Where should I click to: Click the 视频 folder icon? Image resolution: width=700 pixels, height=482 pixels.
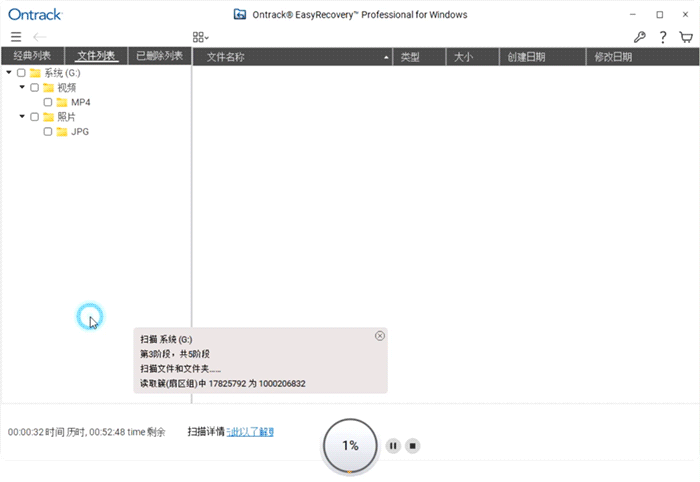pyautogui.click(x=49, y=87)
